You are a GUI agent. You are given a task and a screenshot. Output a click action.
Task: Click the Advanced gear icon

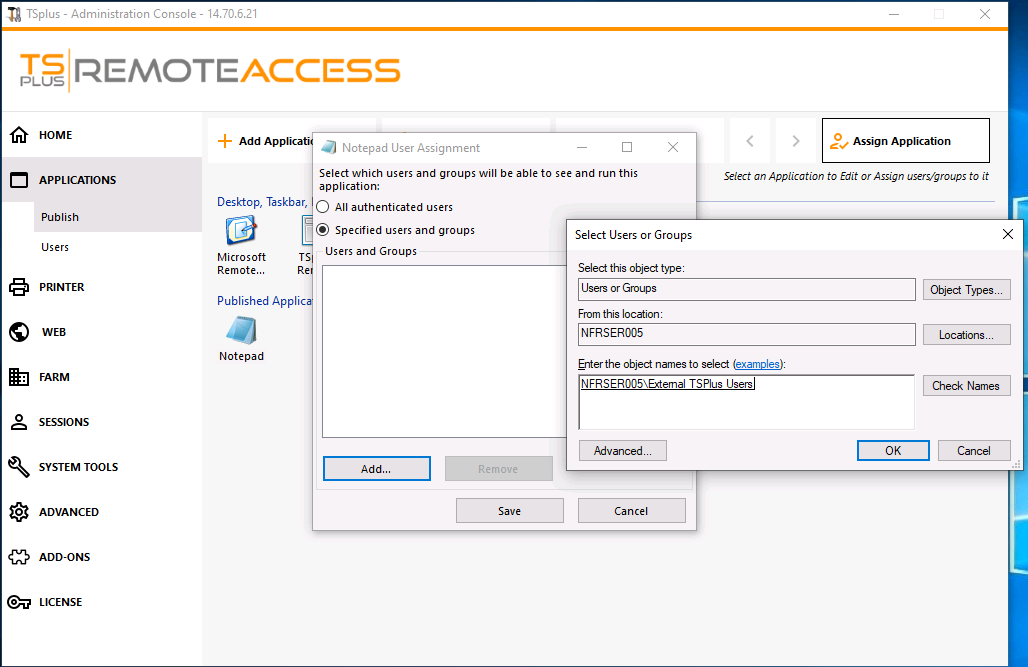(x=18, y=512)
